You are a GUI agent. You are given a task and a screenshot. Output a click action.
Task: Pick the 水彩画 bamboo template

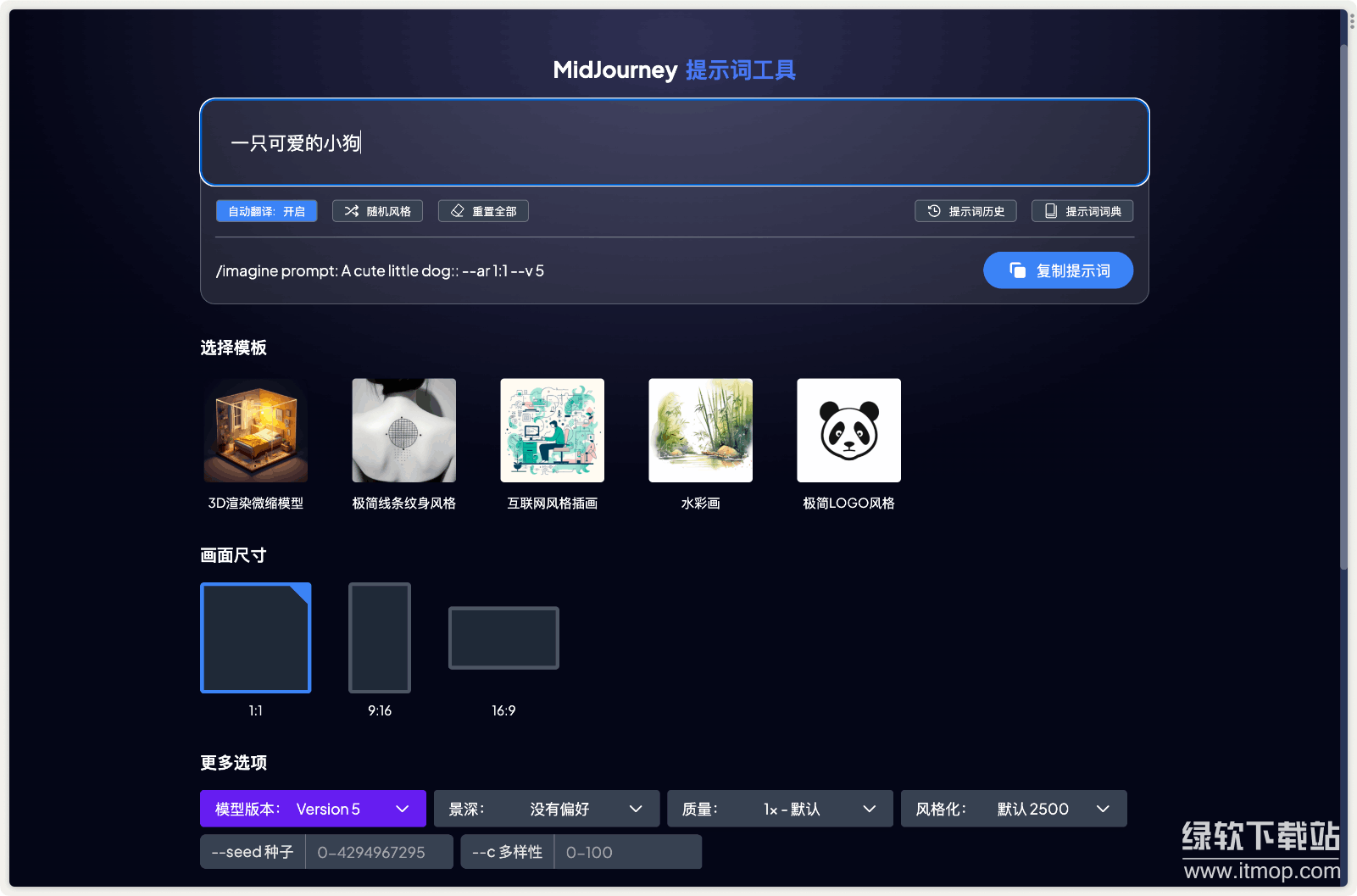point(700,431)
